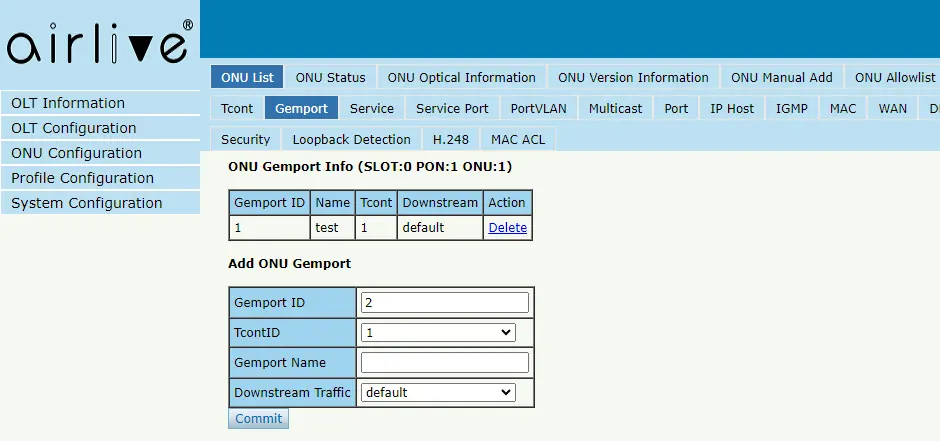Go to the ONU Allowlist tab

[894, 77]
